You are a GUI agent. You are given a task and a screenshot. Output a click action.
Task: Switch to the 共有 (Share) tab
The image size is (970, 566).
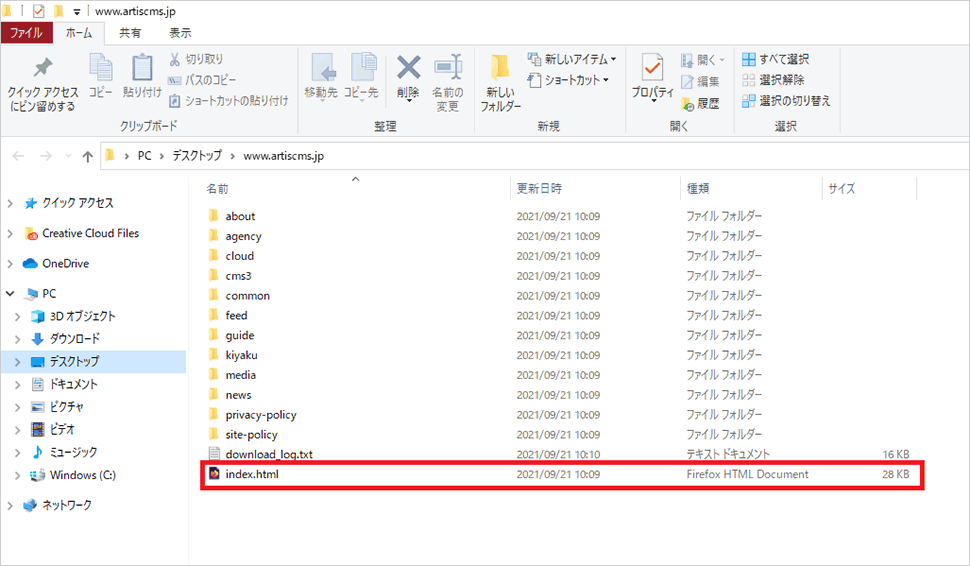[x=130, y=33]
